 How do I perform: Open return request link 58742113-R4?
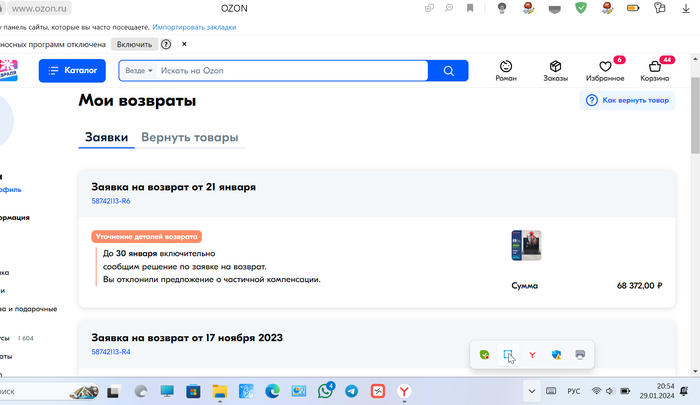111,352
